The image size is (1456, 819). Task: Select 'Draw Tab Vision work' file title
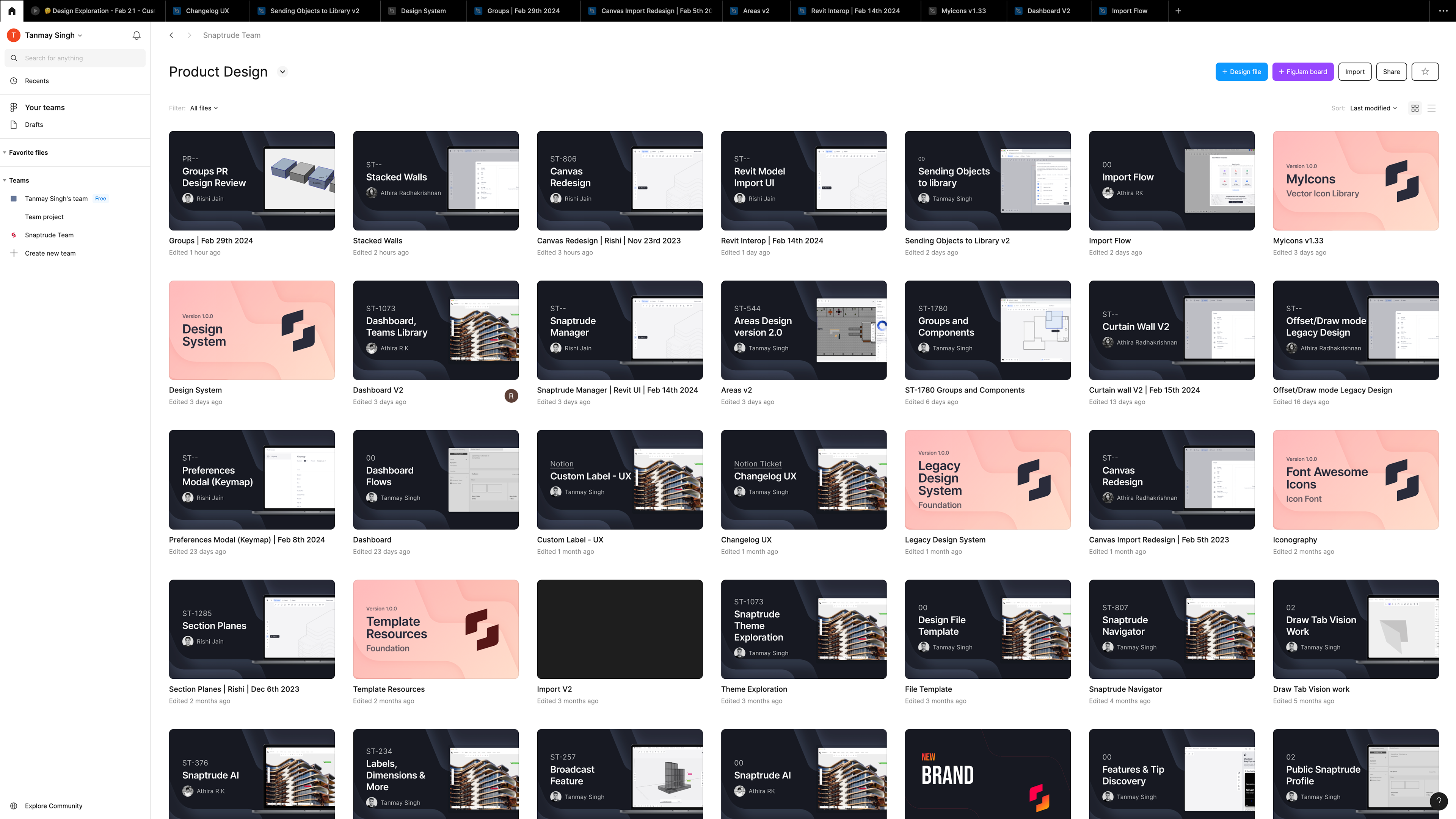[1311, 689]
